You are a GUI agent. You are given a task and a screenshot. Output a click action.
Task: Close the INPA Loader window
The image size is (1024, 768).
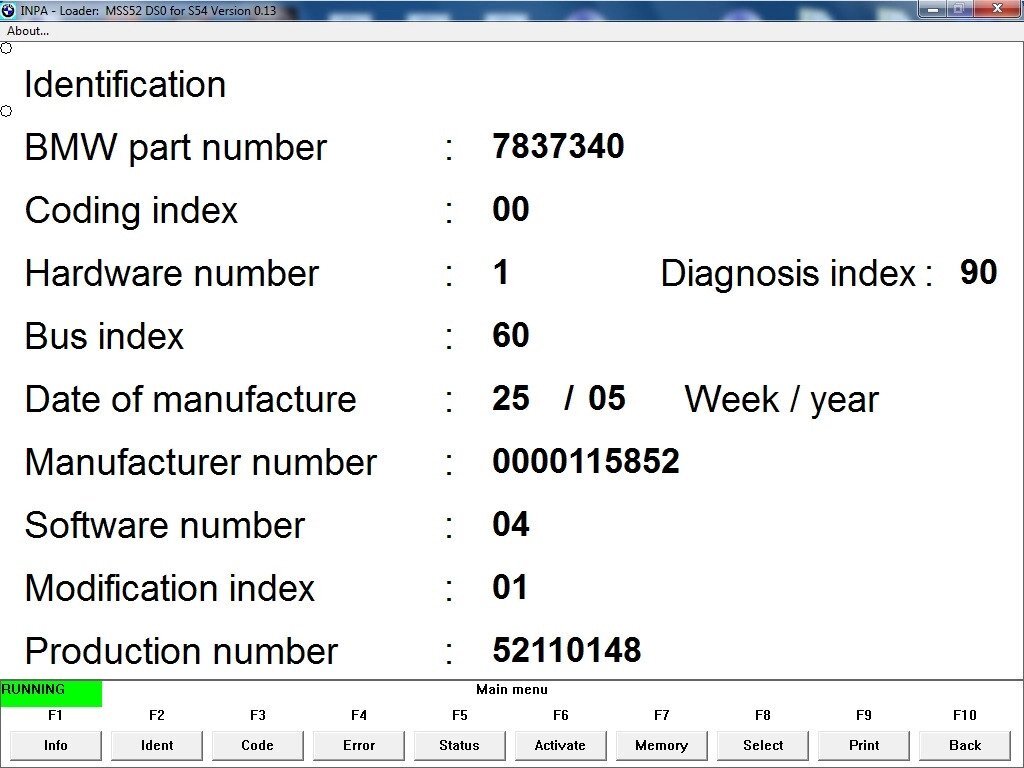(x=997, y=9)
